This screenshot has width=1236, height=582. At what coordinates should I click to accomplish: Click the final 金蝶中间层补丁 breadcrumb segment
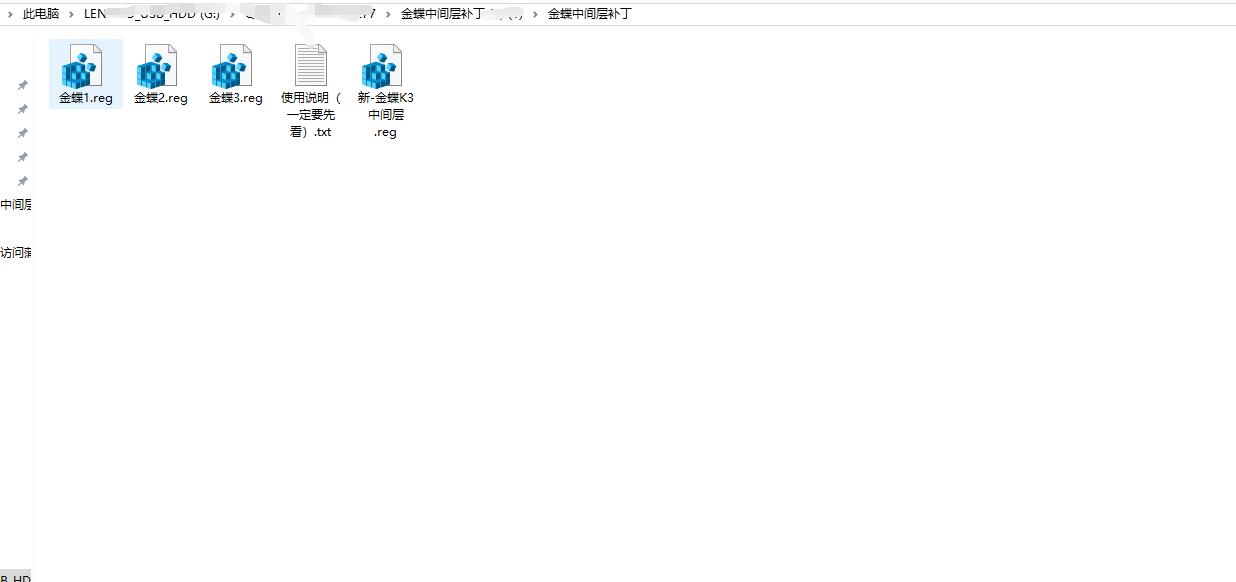[590, 14]
